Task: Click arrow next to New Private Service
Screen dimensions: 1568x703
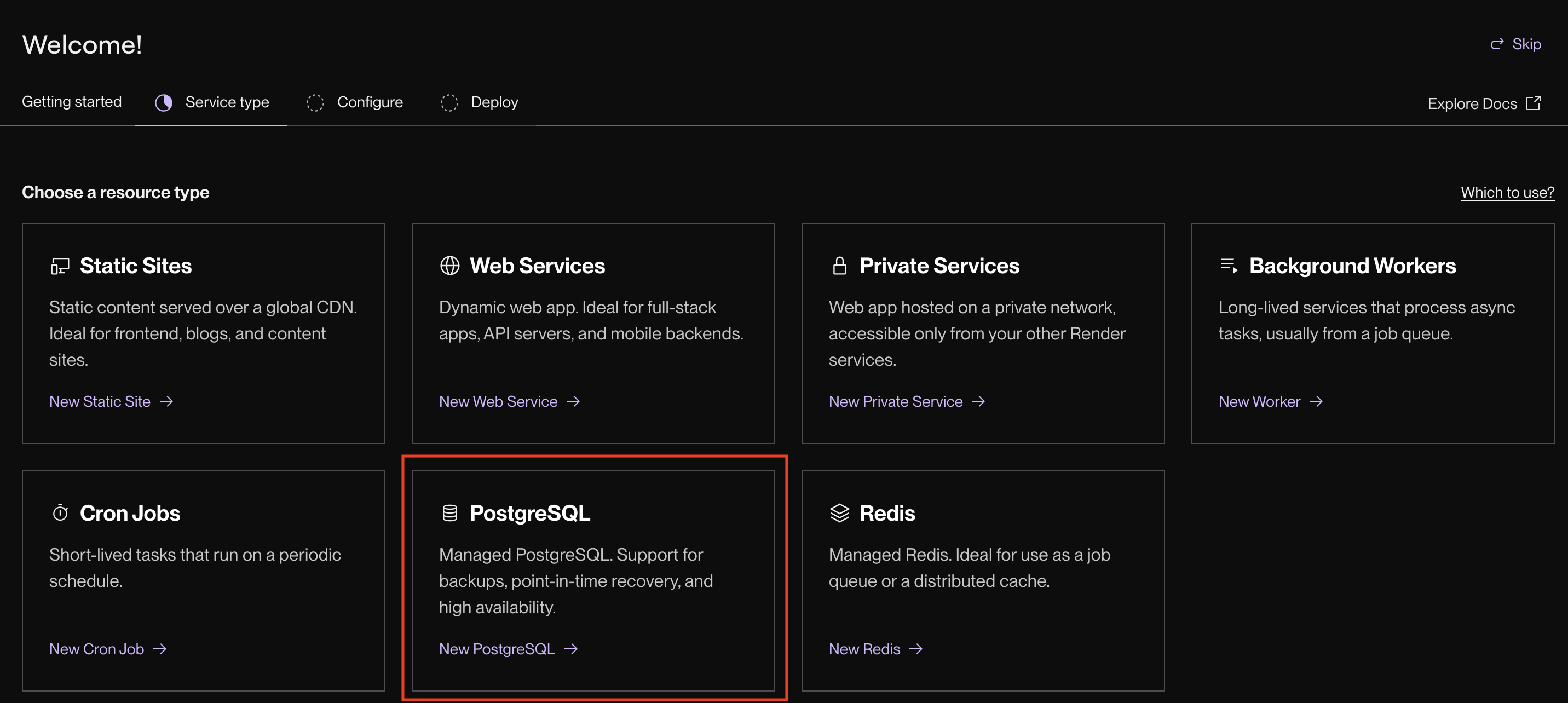Action: tap(978, 402)
